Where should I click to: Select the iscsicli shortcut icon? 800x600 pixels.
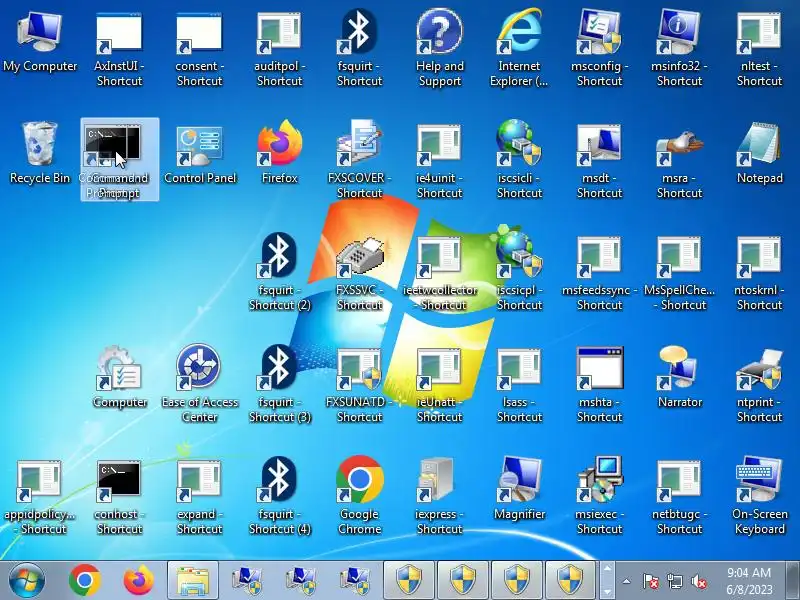point(519,160)
